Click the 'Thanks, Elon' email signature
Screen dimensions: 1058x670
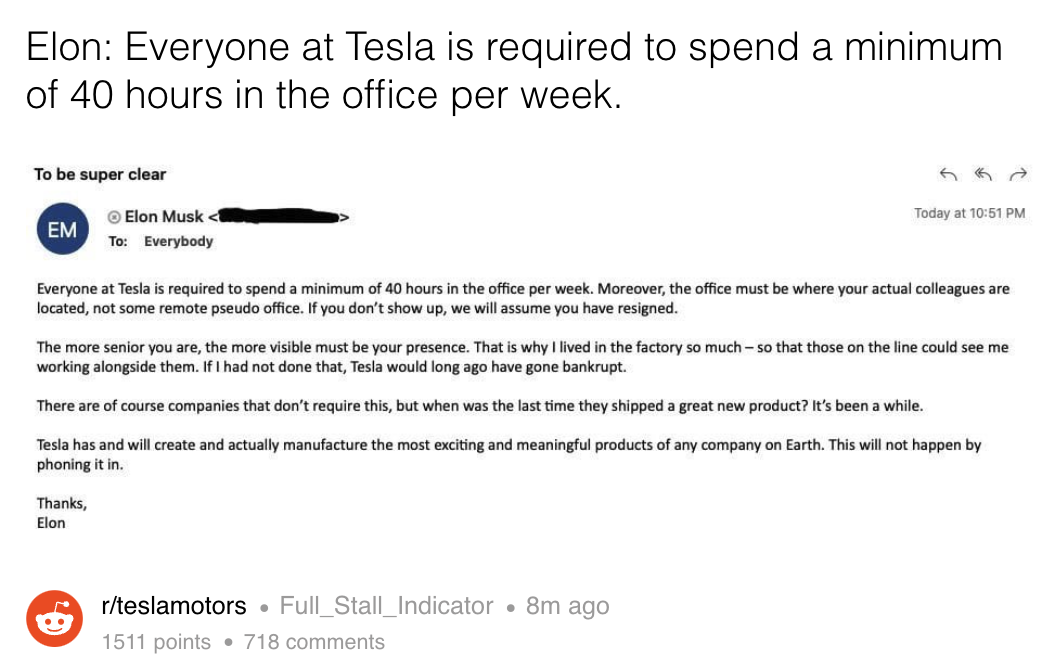(61, 513)
